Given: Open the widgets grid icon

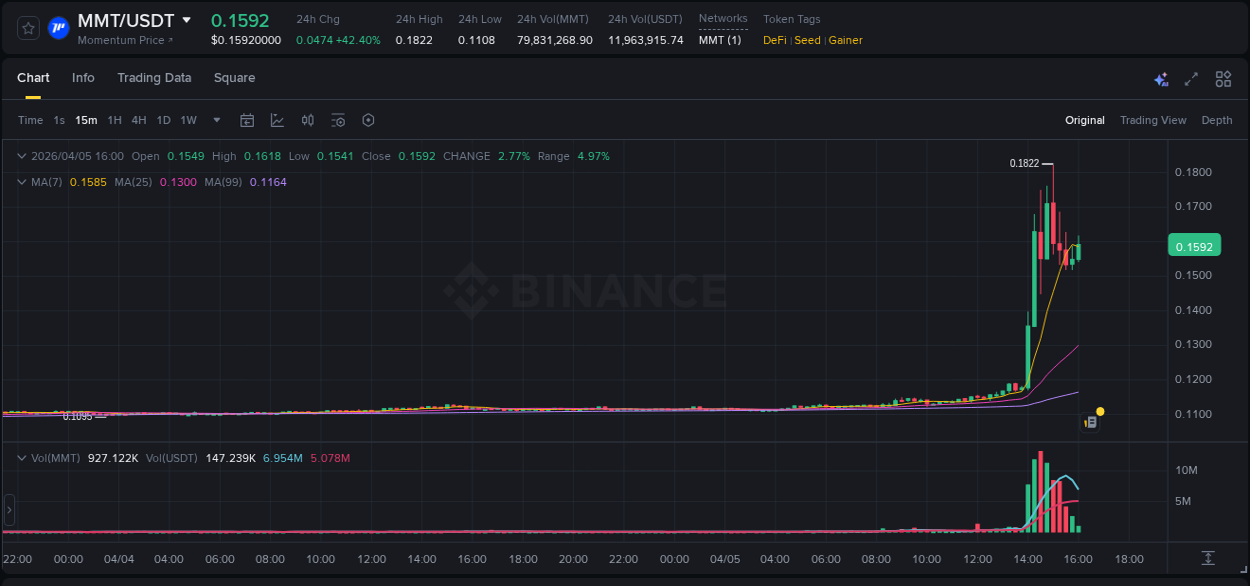Looking at the screenshot, I should [1223, 78].
